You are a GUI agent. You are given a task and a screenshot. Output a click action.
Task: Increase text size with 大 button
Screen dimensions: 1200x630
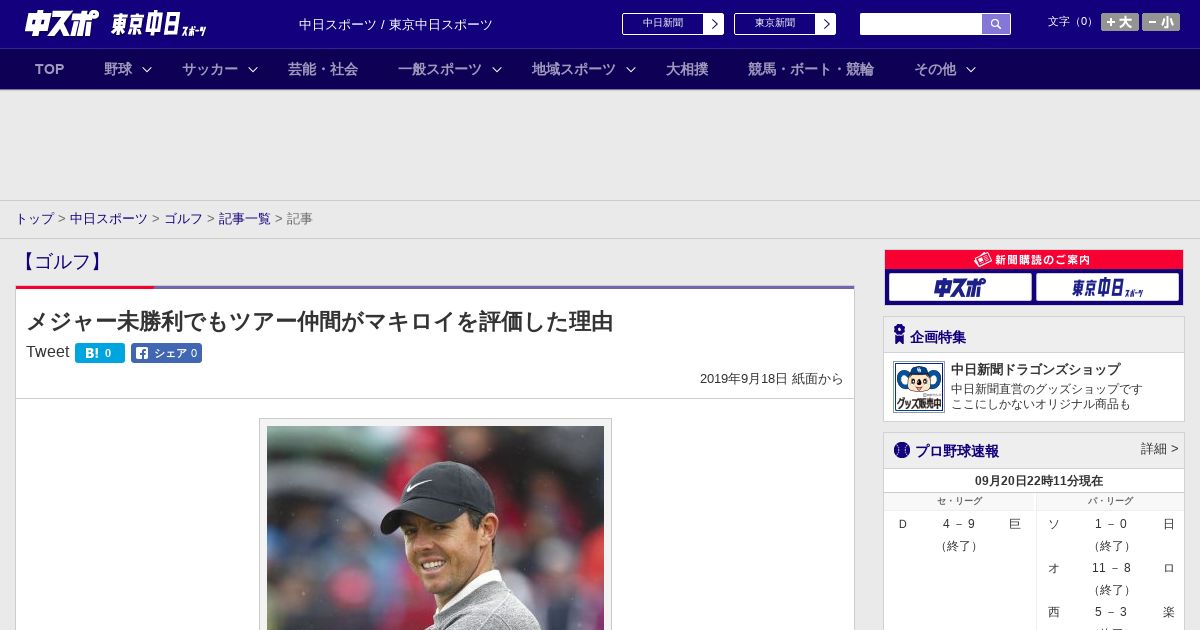point(1120,22)
